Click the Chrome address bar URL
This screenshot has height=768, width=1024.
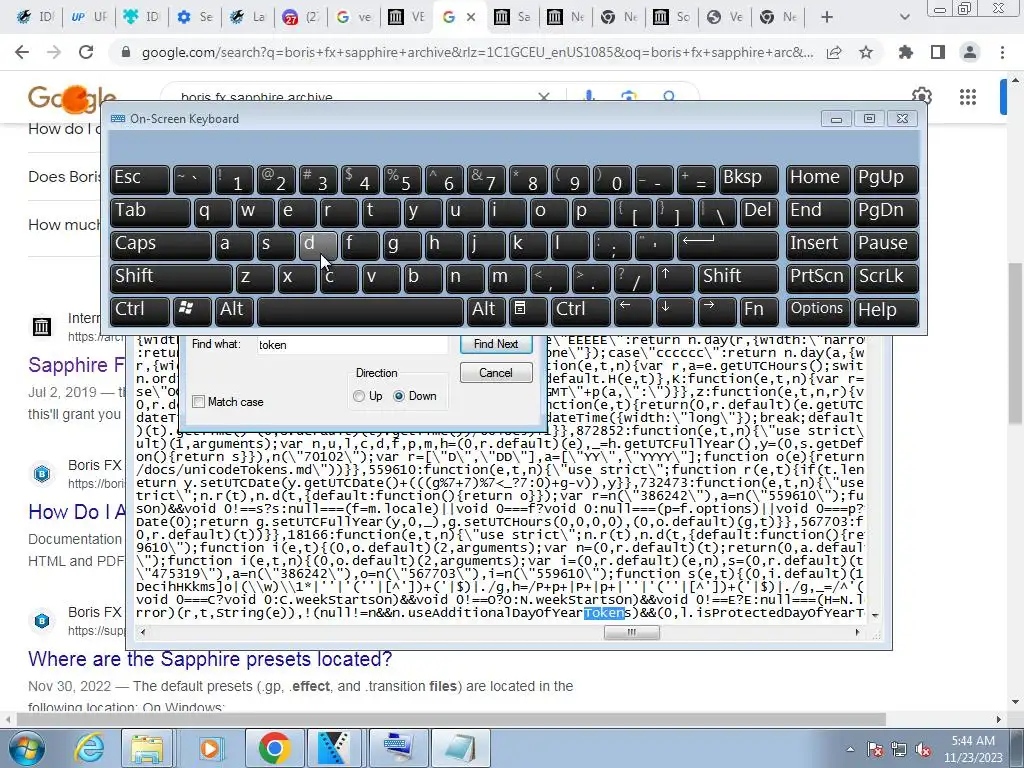pyautogui.click(x=477, y=52)
